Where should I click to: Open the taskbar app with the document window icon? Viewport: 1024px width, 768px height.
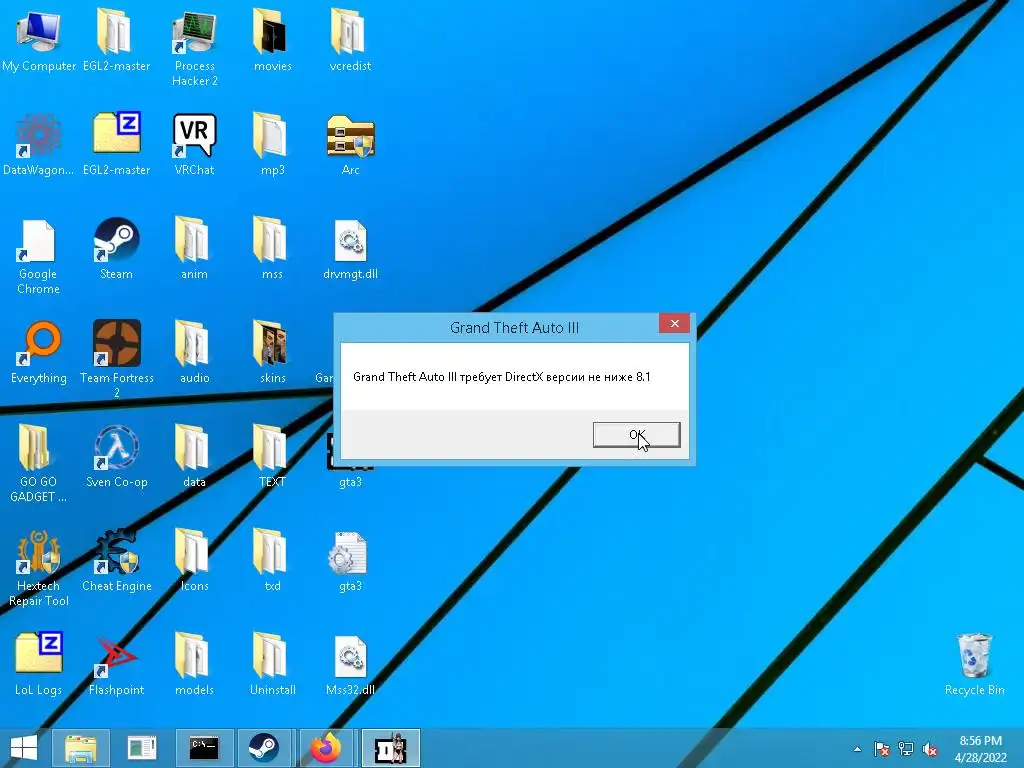[142, 748]
